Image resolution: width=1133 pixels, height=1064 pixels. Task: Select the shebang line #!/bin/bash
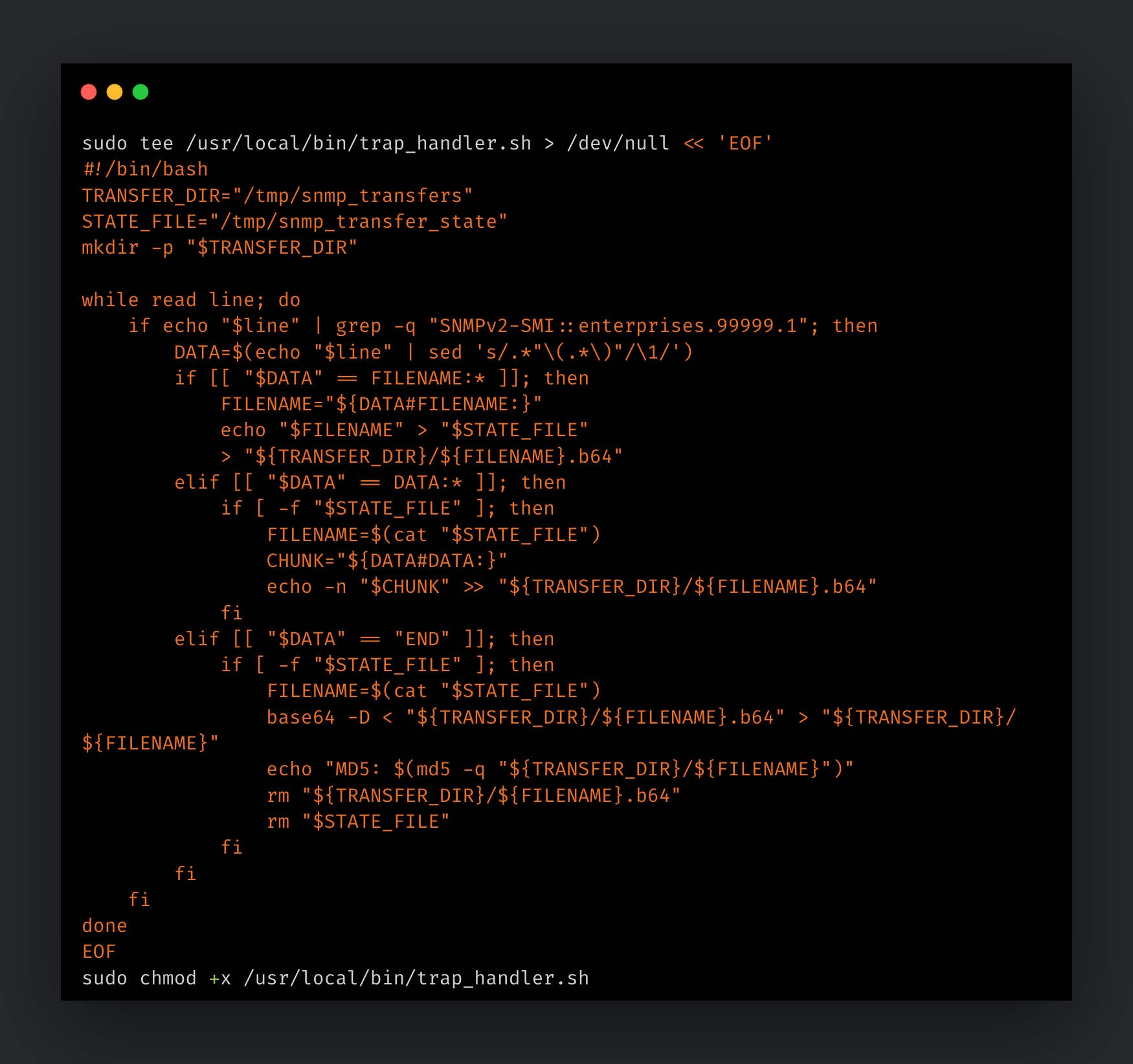pos(144,169)
